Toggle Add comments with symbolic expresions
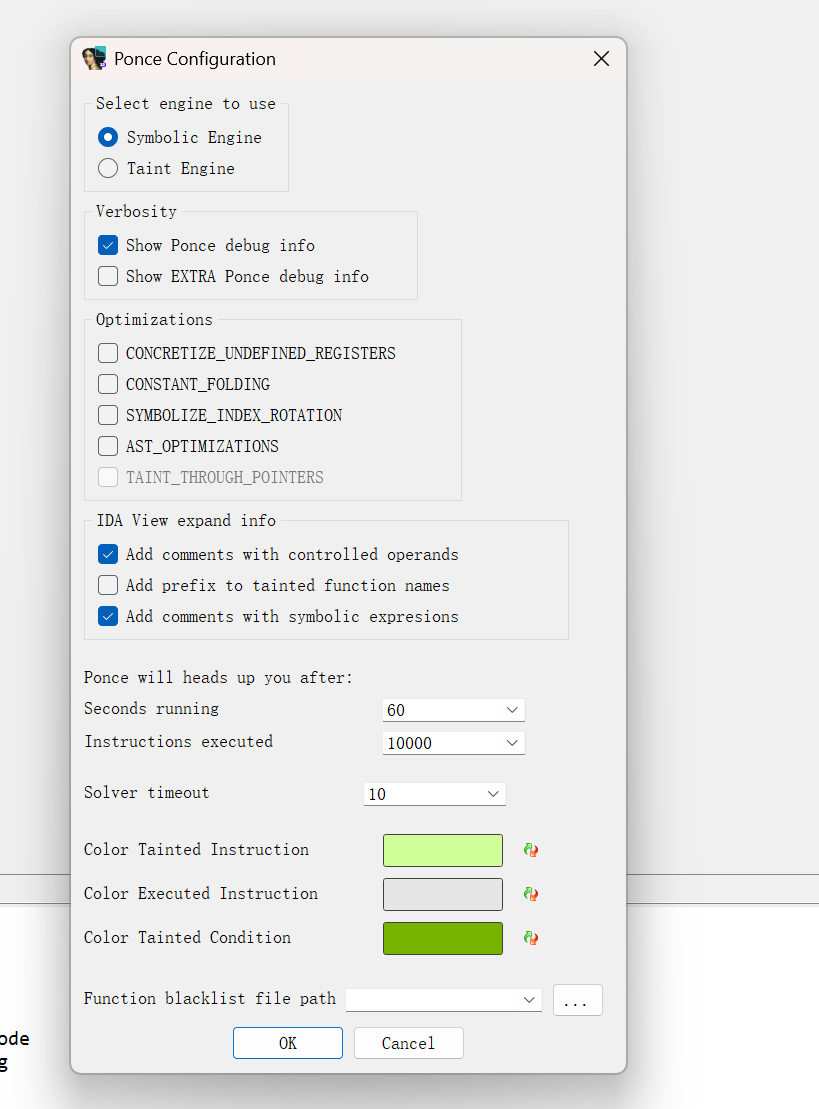 point(108,617)
